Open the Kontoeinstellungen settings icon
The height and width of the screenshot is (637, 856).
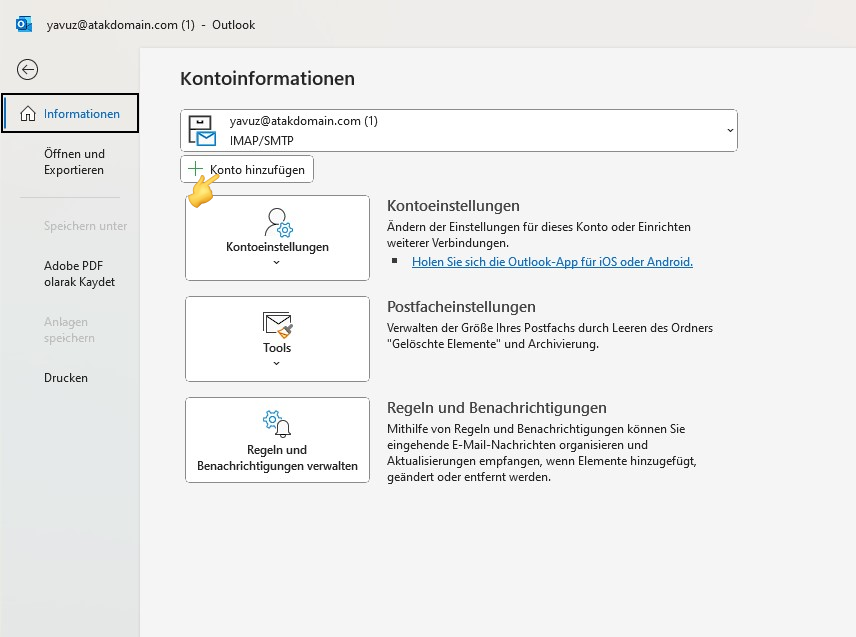[x=277, y=222]
